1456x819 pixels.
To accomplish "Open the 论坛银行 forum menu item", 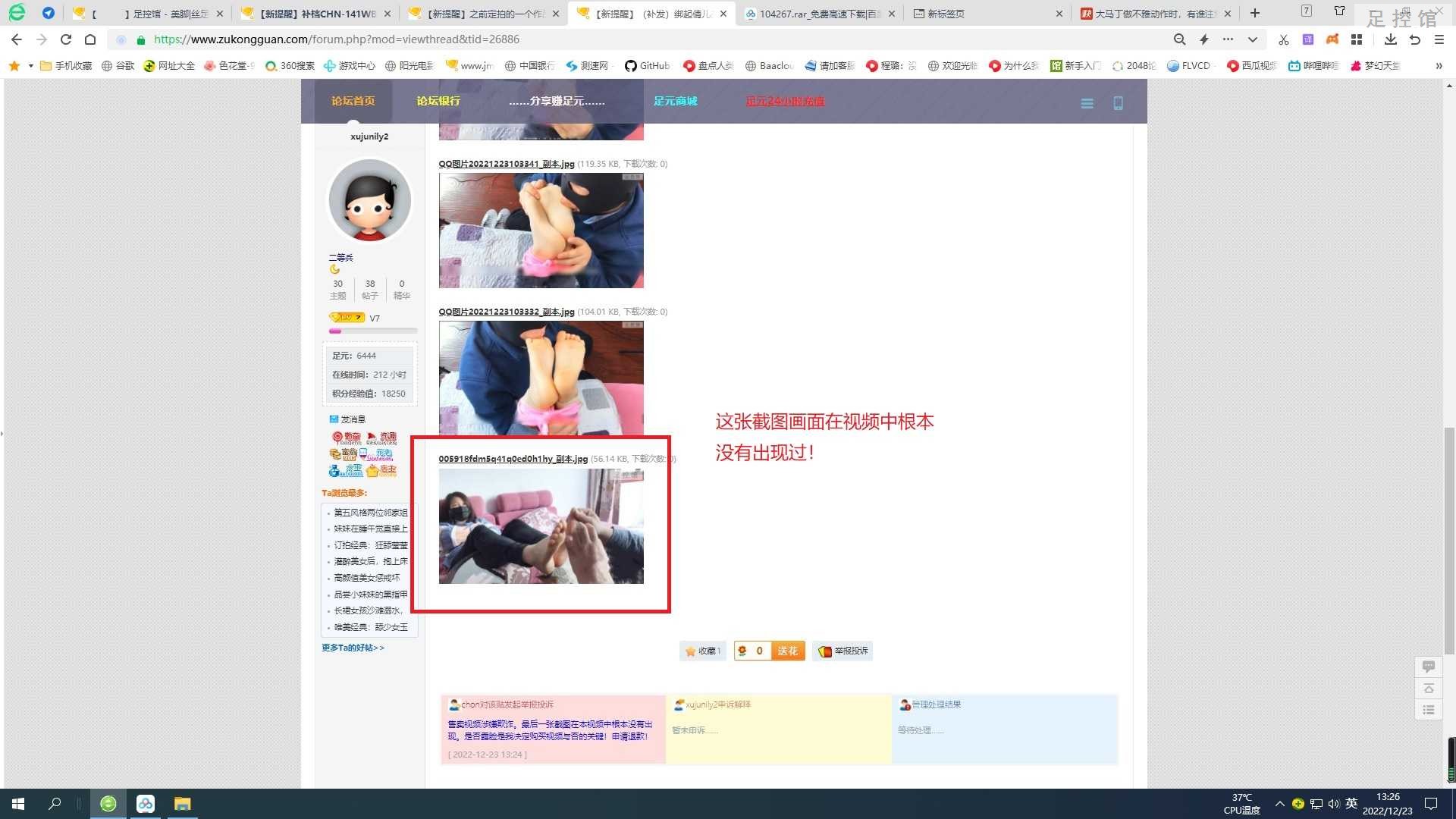I will 438,101.
